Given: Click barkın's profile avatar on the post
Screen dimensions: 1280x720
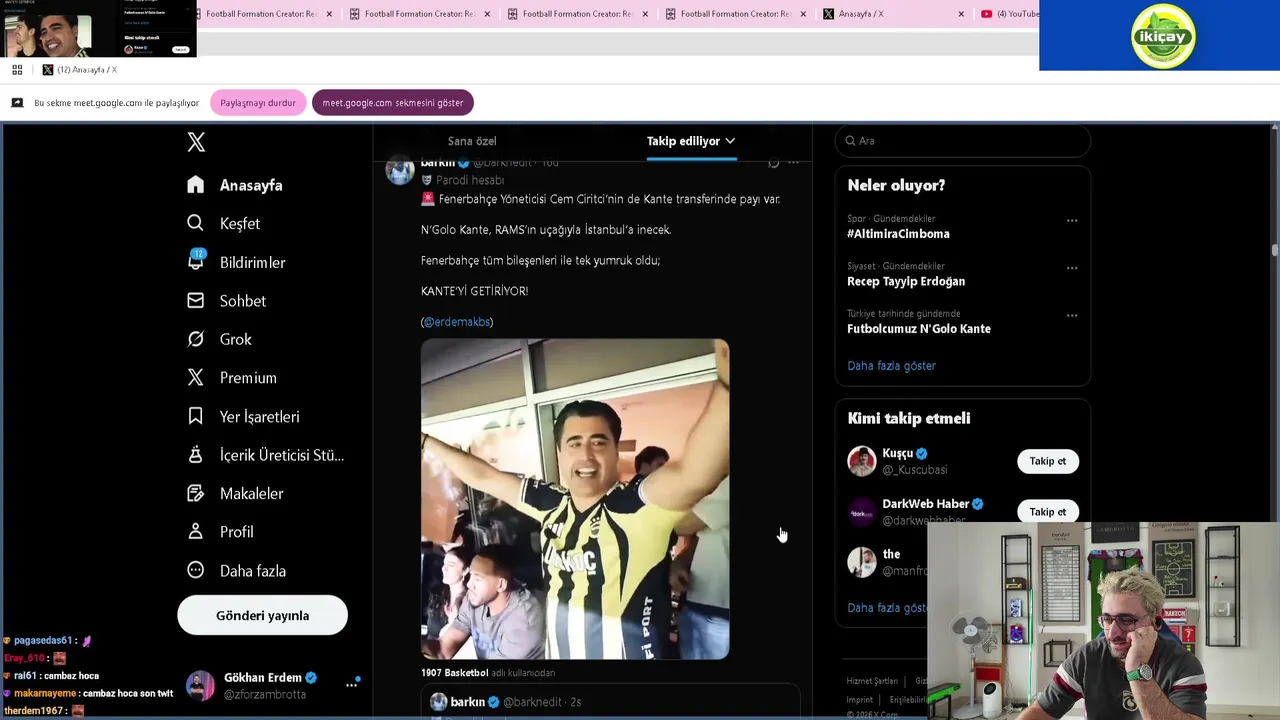Looking at the screenshot, I should tap(400, 170).
